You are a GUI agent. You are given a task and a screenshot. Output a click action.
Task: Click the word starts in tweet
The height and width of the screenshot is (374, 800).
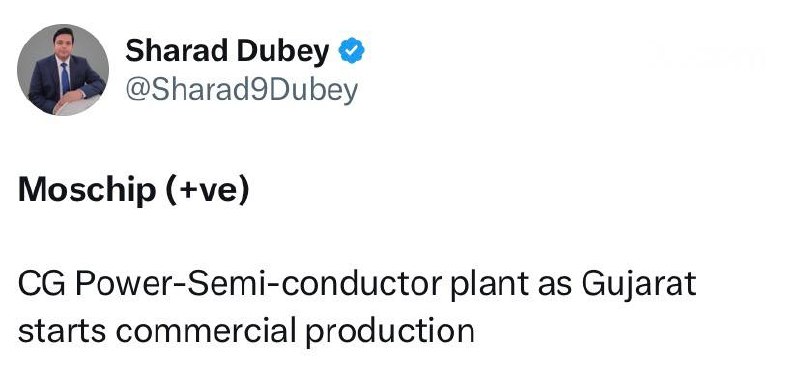[62, 332]
